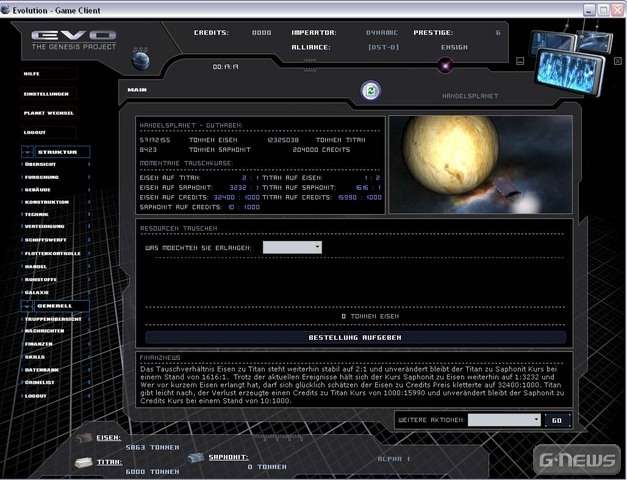Click the Eisen resource icon

point(84,438)
